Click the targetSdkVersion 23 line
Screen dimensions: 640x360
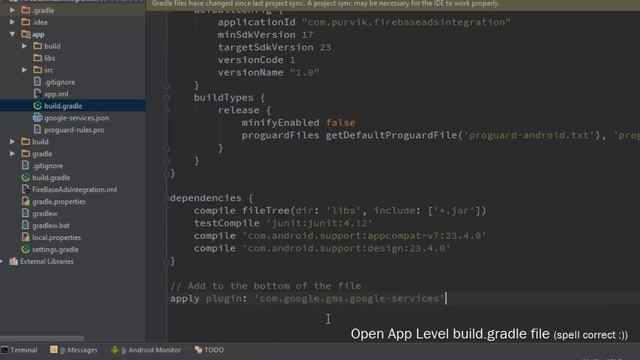274,47
